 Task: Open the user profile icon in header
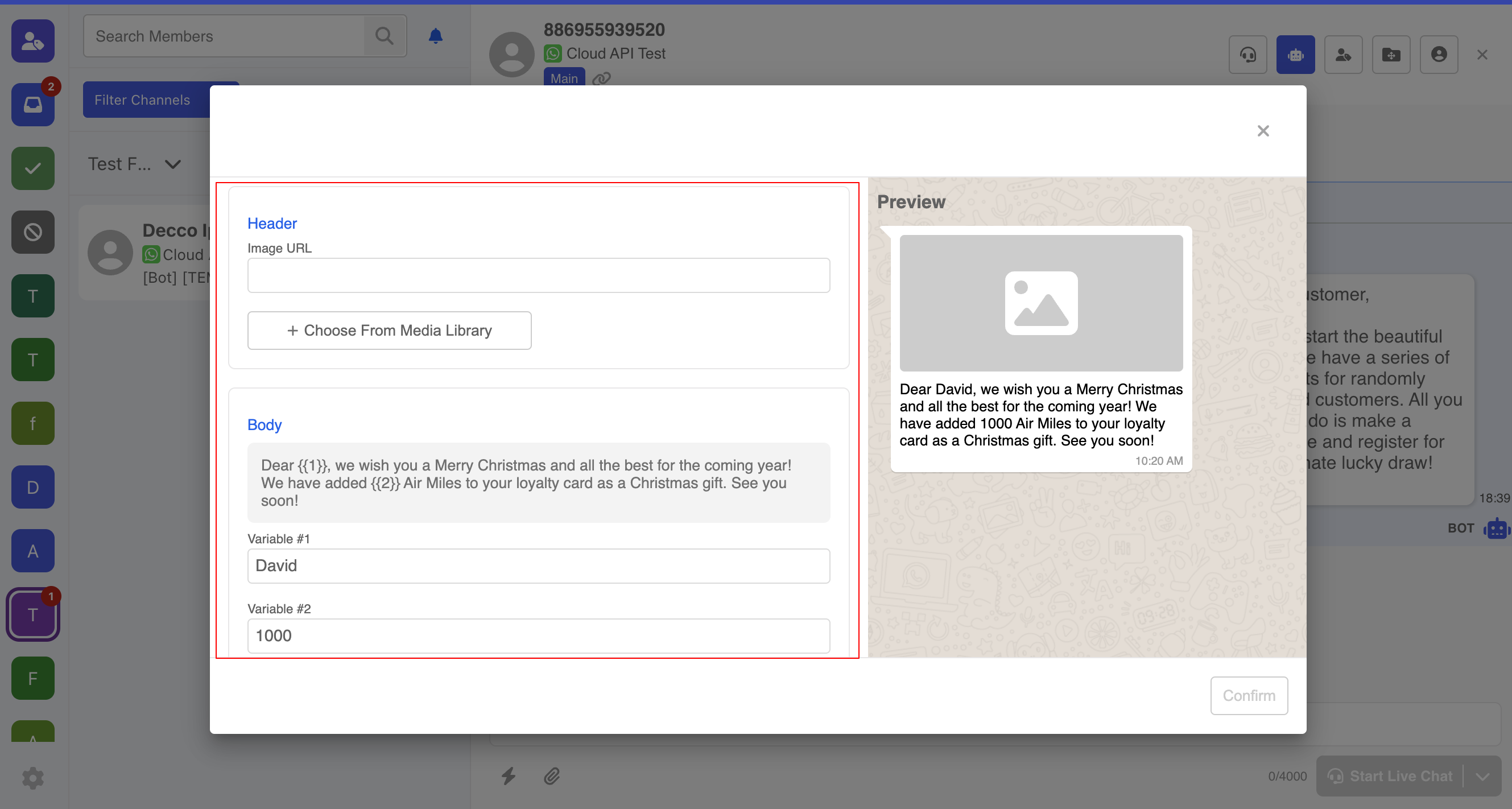[1438, 55]
